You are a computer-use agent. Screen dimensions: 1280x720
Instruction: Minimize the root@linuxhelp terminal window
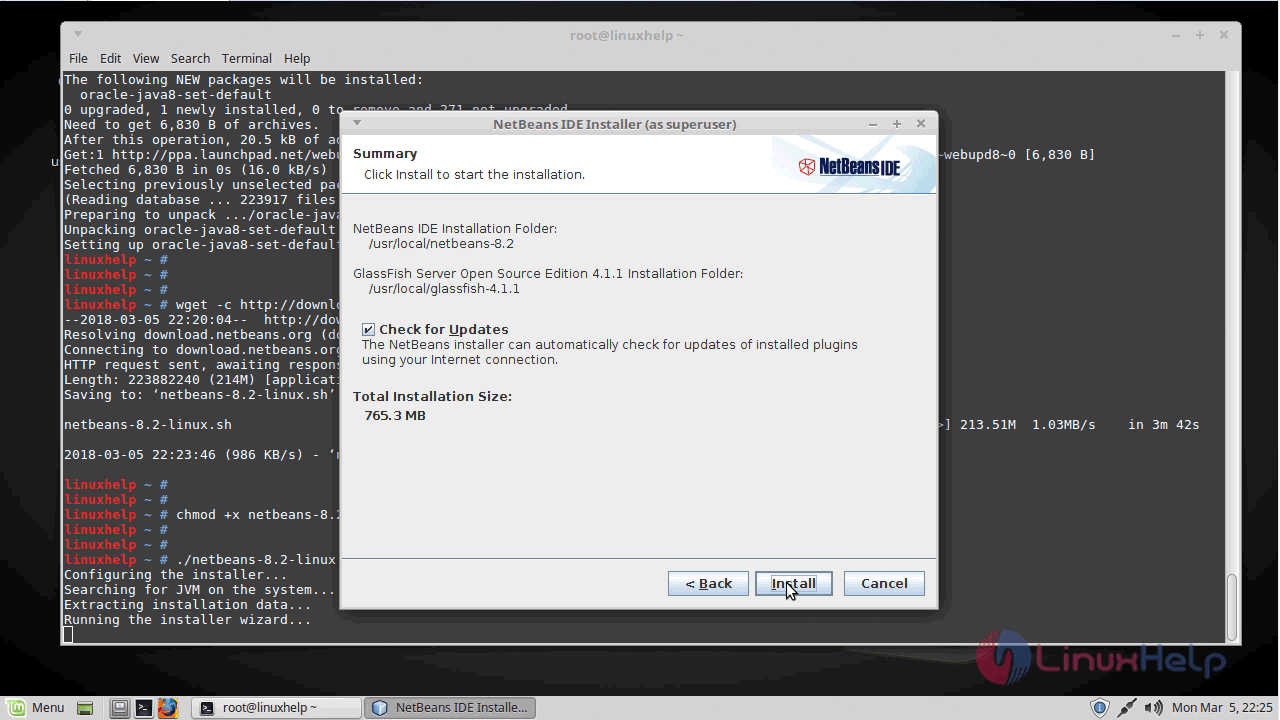1176,35
